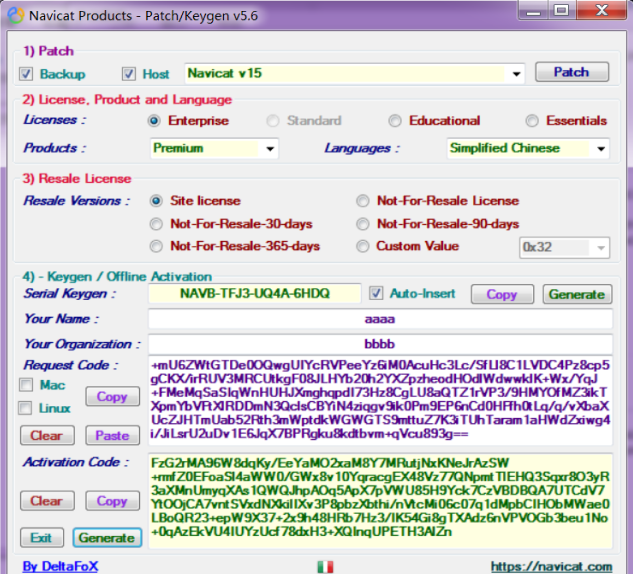
Task: Click inside the Activation Code text box
Action: (x=380, y=501)
